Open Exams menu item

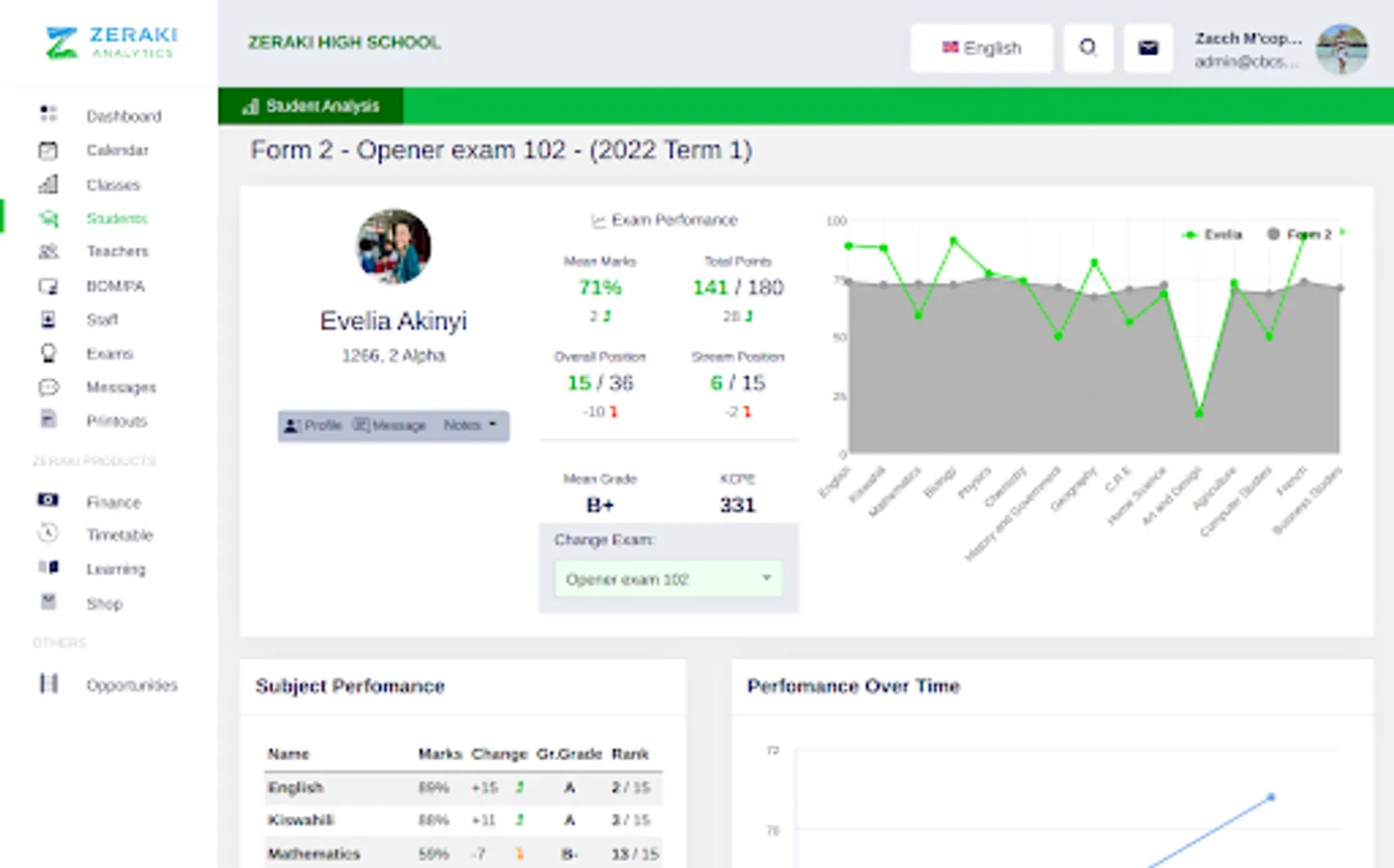[x=110, y=354]
